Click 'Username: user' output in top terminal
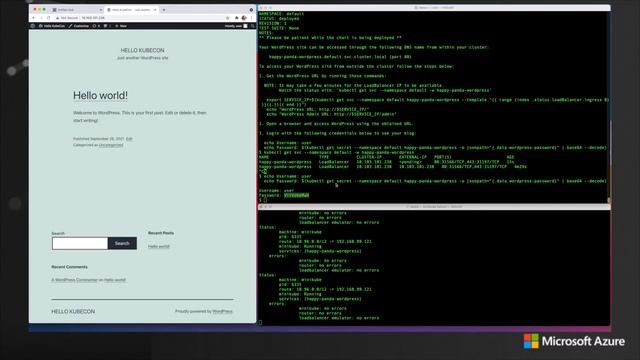This screenshot has height=360, width=640. click(x=276, y=191)
